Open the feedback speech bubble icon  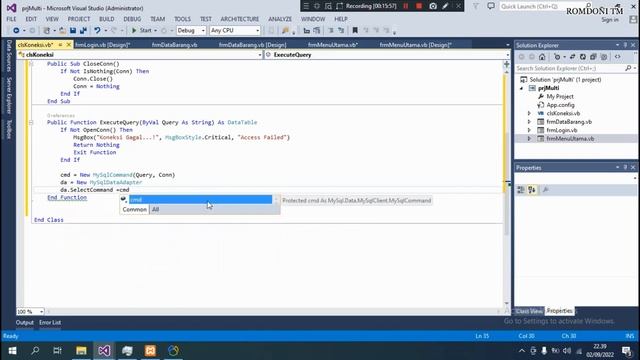(491, 6)
